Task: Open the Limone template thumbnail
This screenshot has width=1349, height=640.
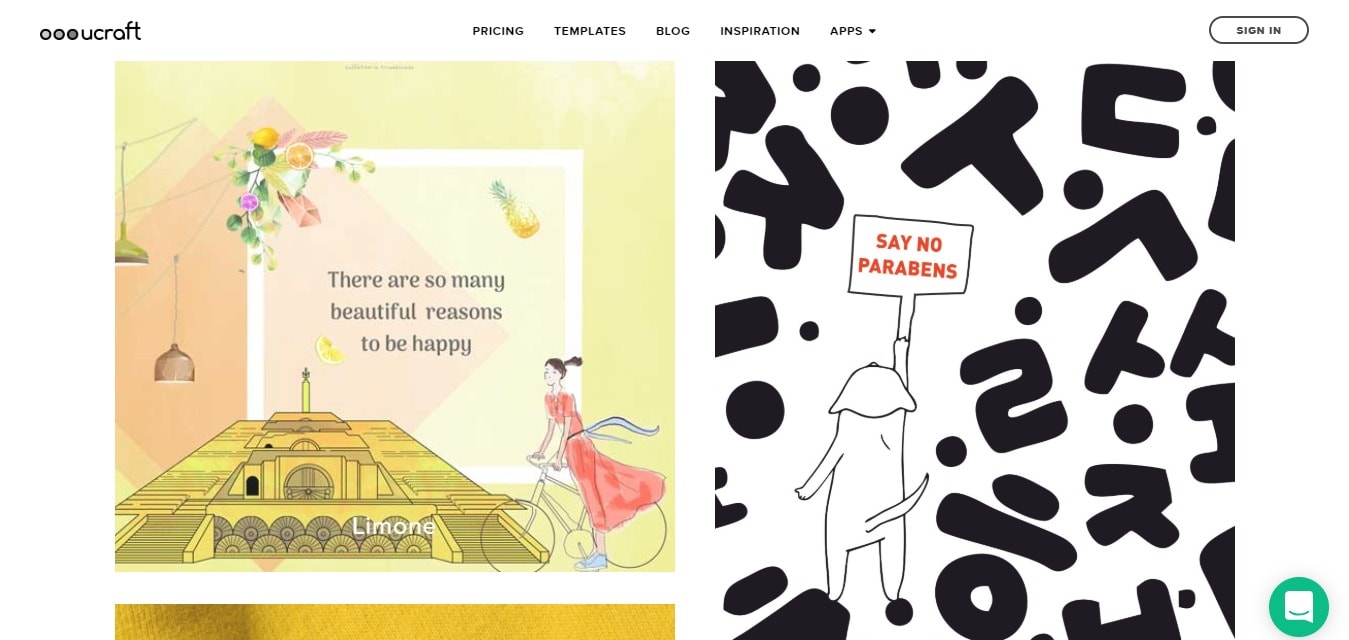Action: tap(395, 316)
